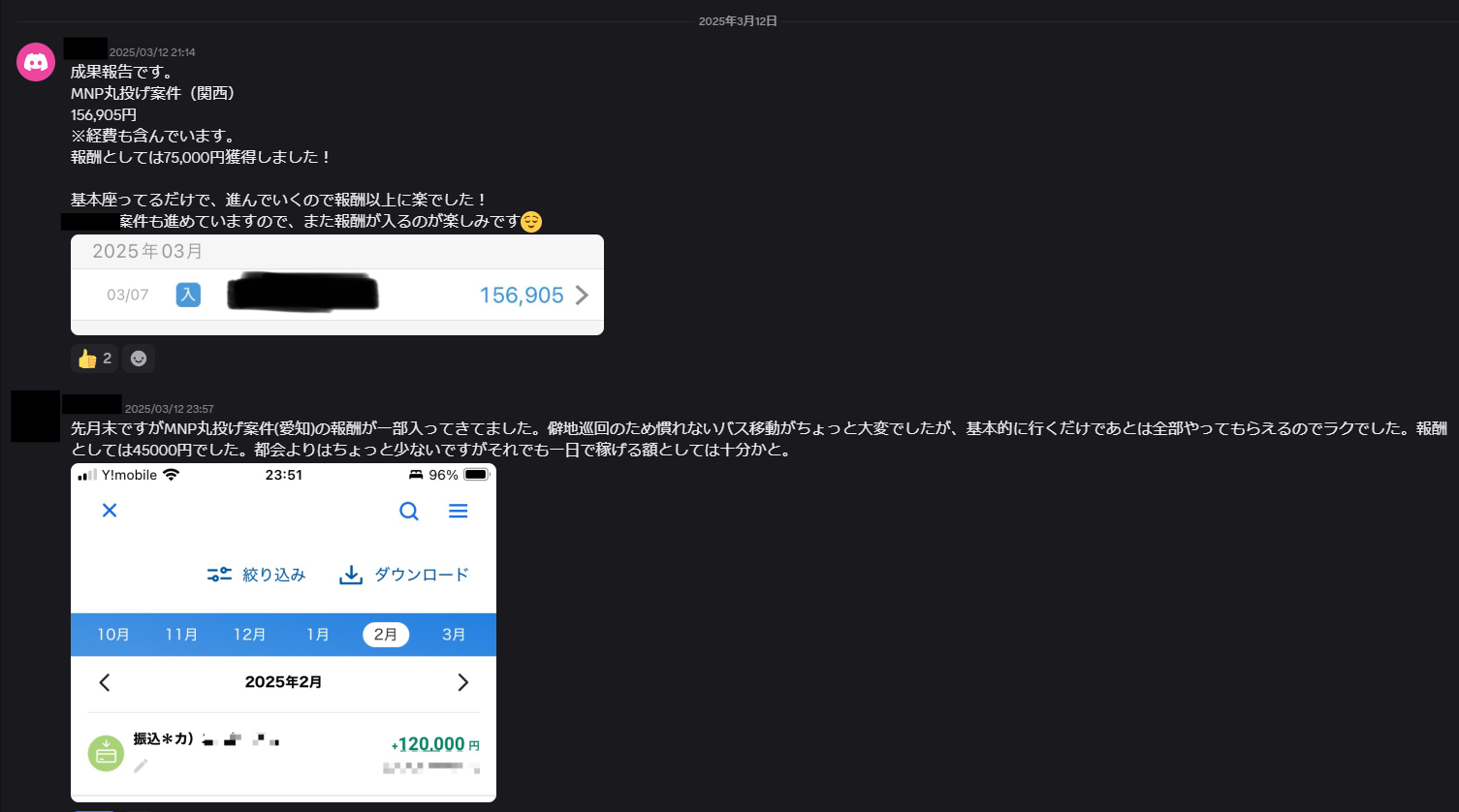The width and height of the screenshot is (1459, 812).
Task: Click the ダウンロード download button
Action: pyautogui.click(x=403, y=575)
